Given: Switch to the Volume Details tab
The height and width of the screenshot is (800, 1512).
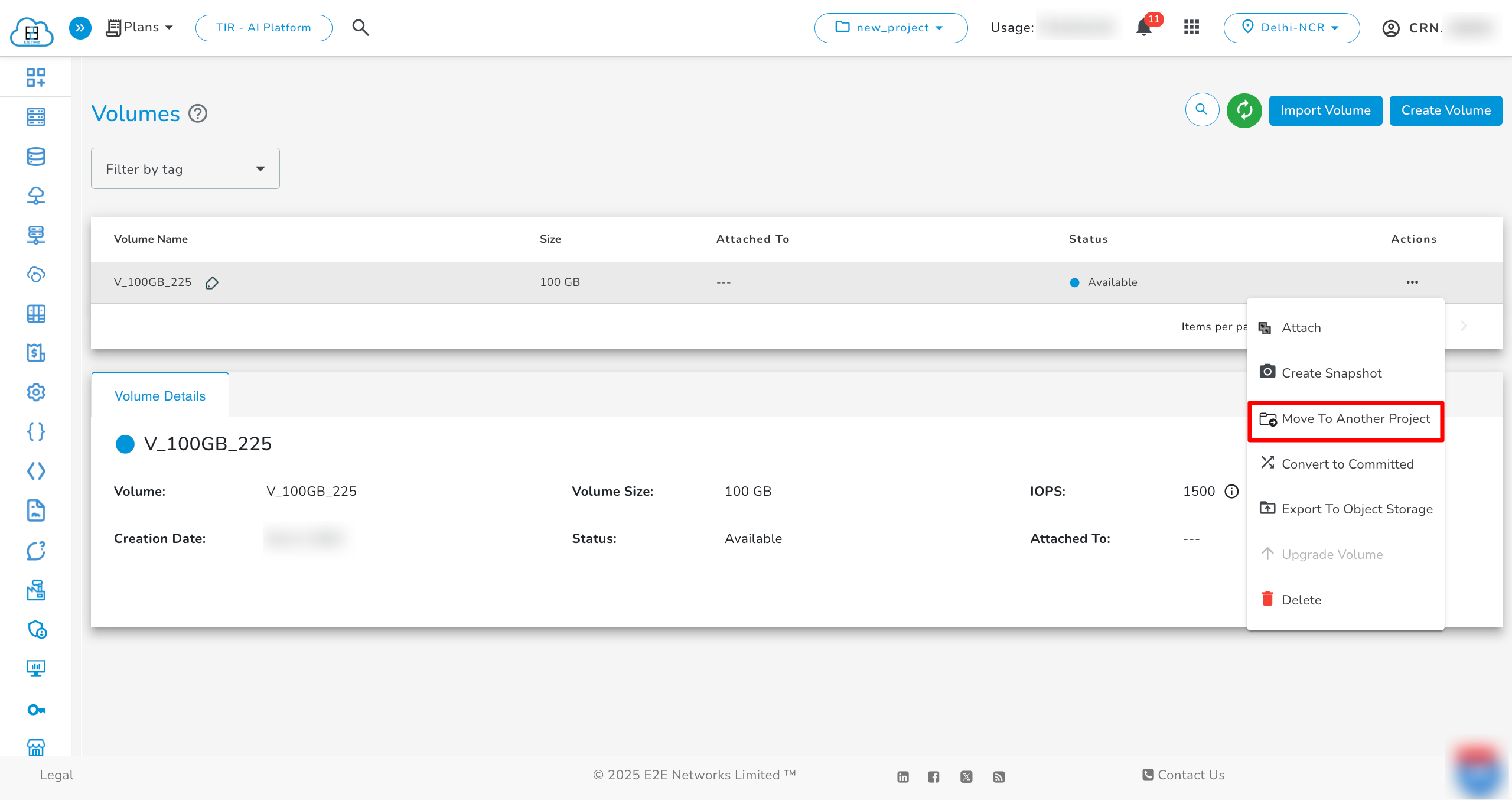Looking at the screenshot, I should 159,396.
